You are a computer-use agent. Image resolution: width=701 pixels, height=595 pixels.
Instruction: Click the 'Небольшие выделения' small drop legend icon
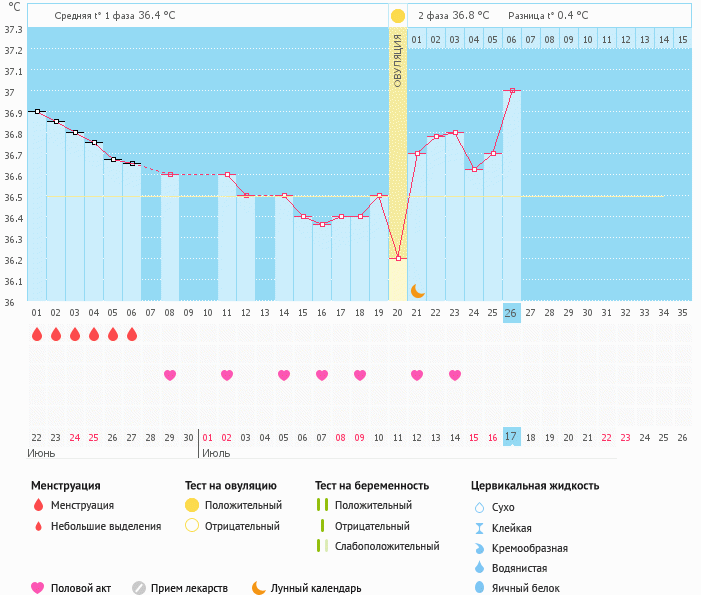point(38,526)
